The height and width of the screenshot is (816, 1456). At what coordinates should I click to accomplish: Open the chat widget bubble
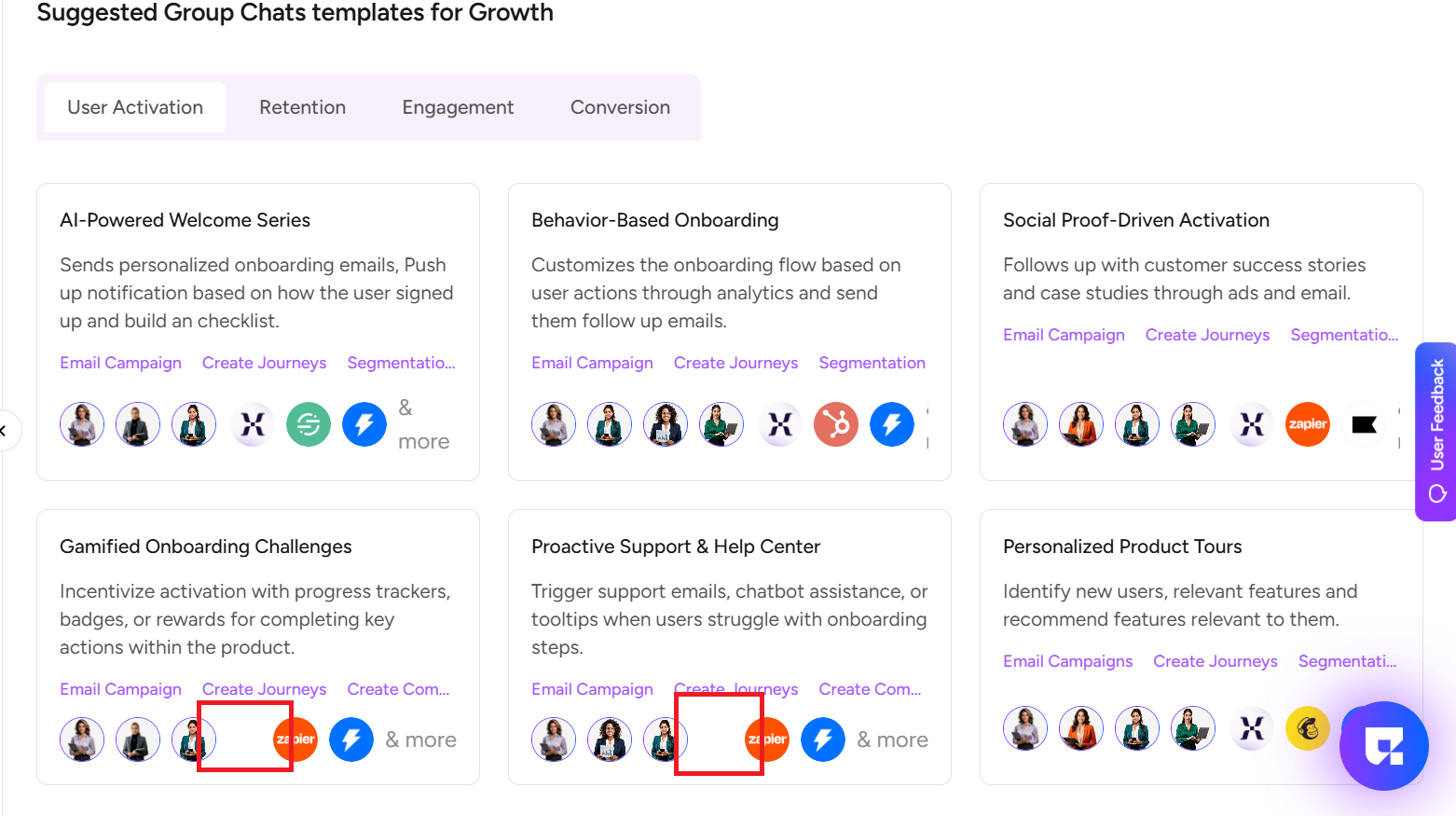[x=1383, y=746]
